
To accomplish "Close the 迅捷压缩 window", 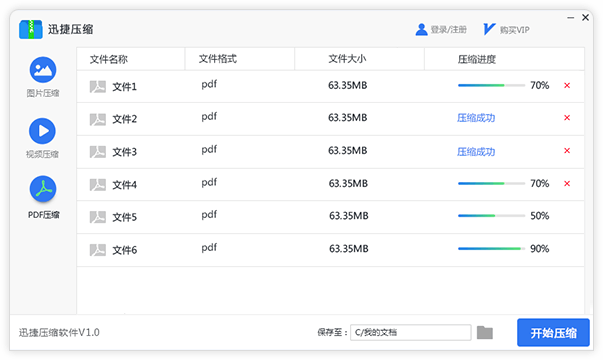I will pyautogui.click(x=585, y=17).
